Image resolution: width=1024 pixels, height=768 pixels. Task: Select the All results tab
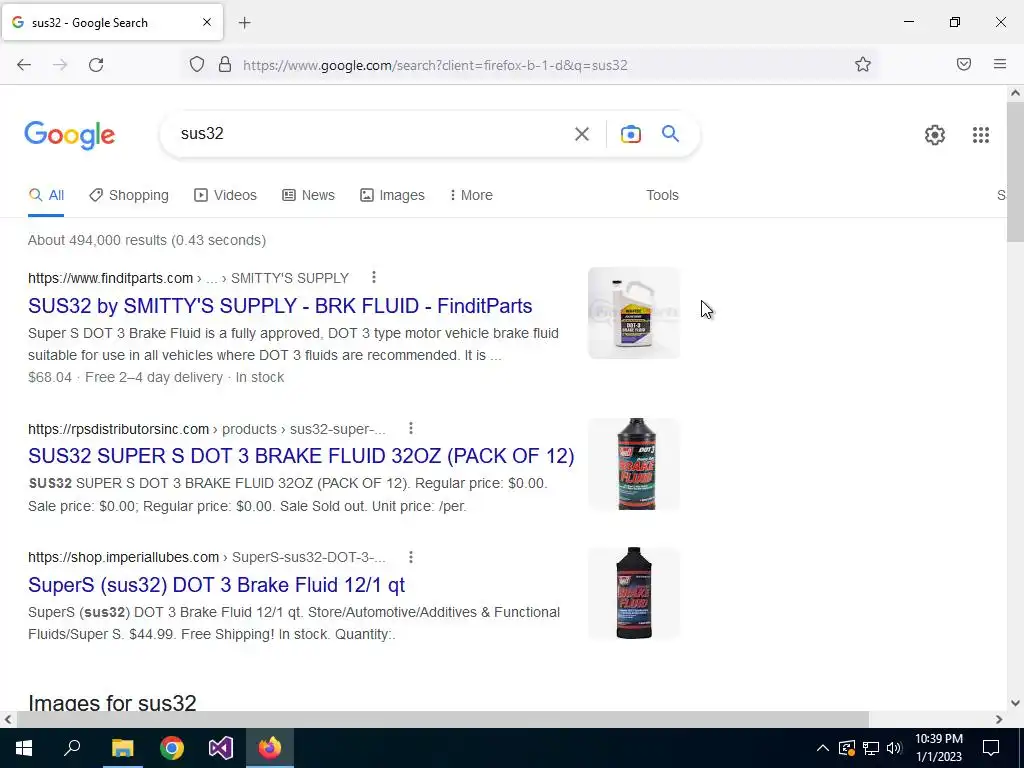coord(46,195)
